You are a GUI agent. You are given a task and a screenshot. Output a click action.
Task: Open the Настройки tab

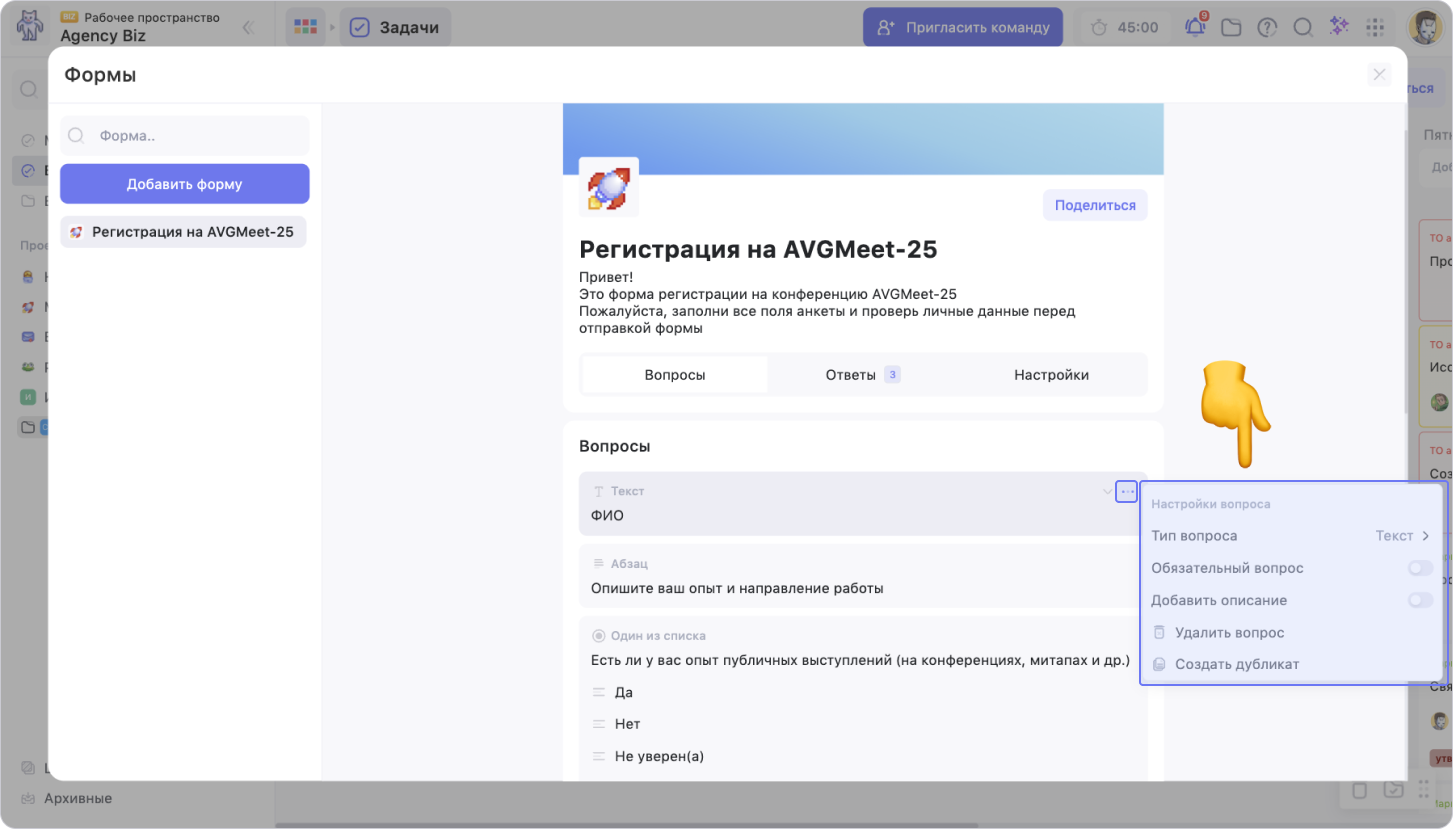tap(1051, 375)
